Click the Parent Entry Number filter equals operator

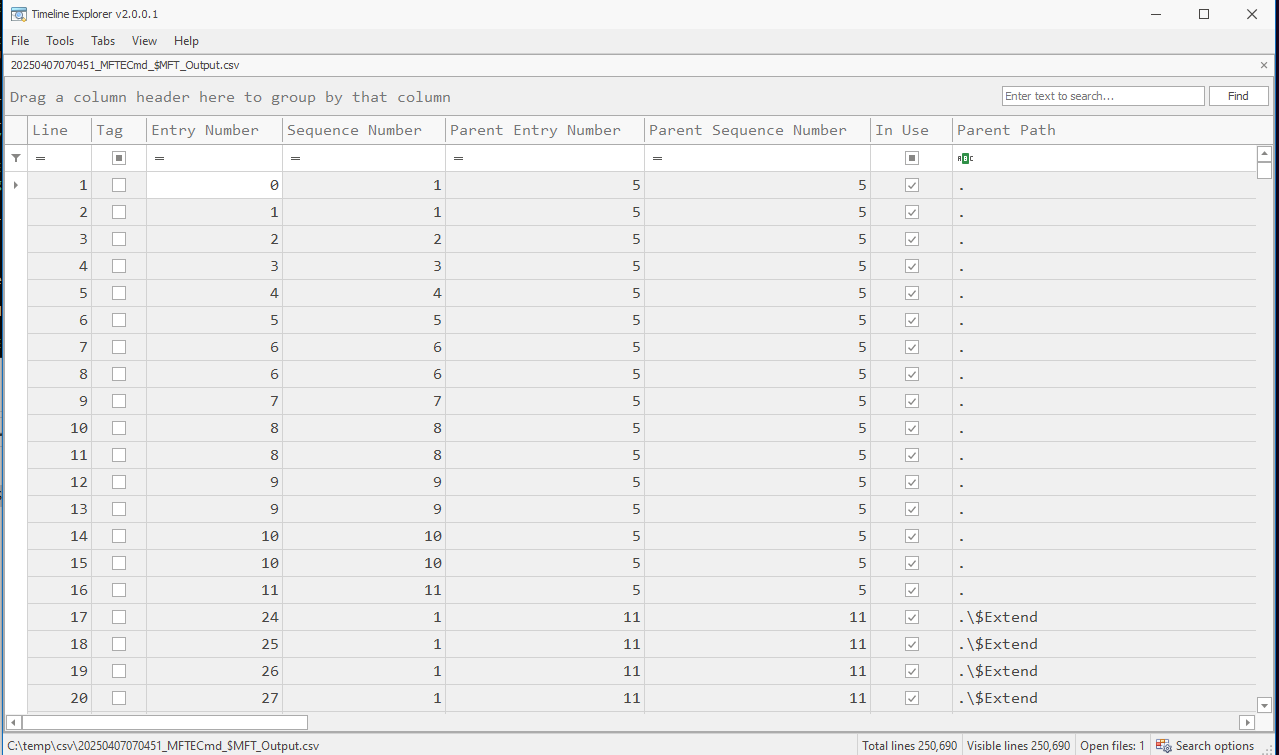coord(458,158)
